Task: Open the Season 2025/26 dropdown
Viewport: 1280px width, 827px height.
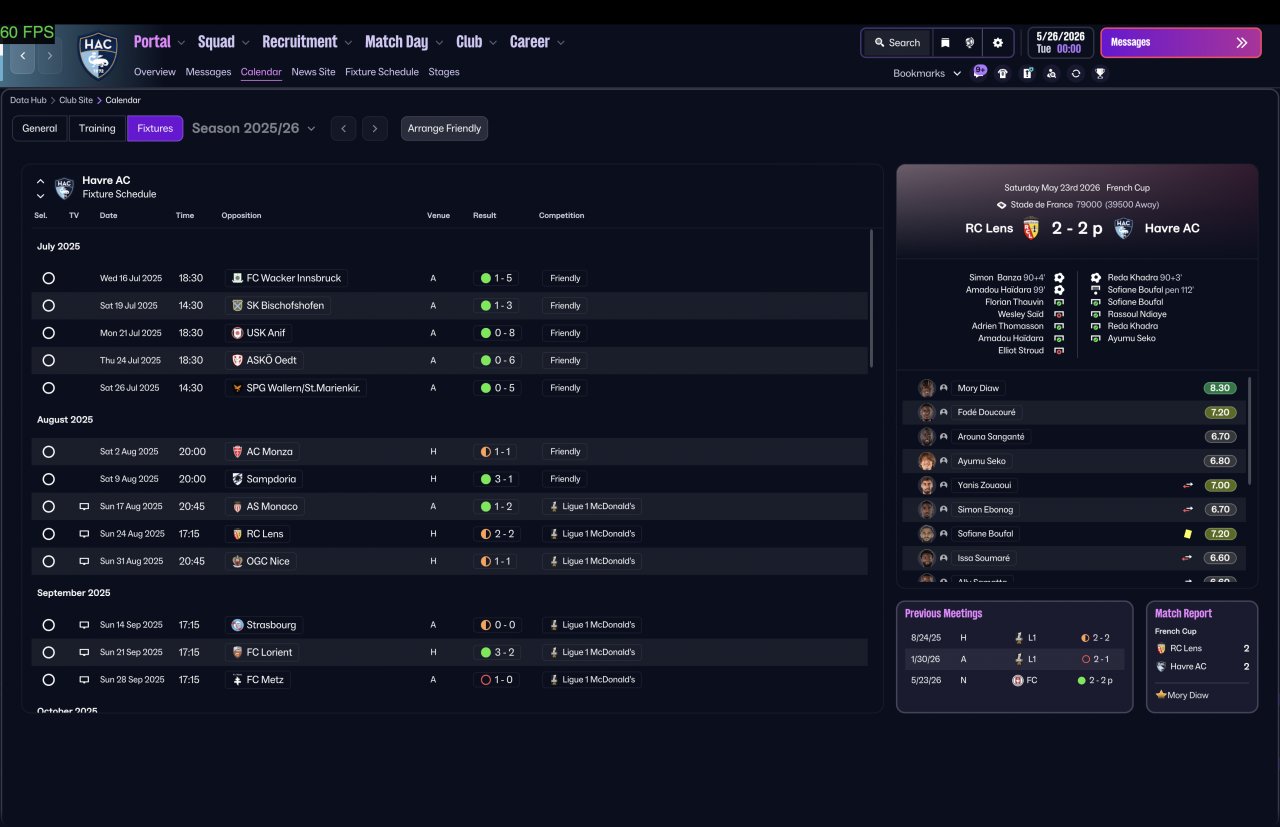Action: 254,128
